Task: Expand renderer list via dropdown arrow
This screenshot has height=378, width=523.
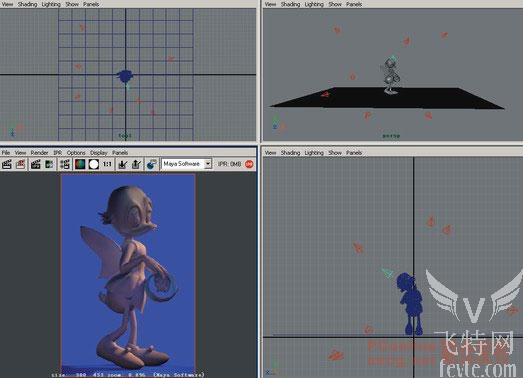Action: tap(208, 164)
